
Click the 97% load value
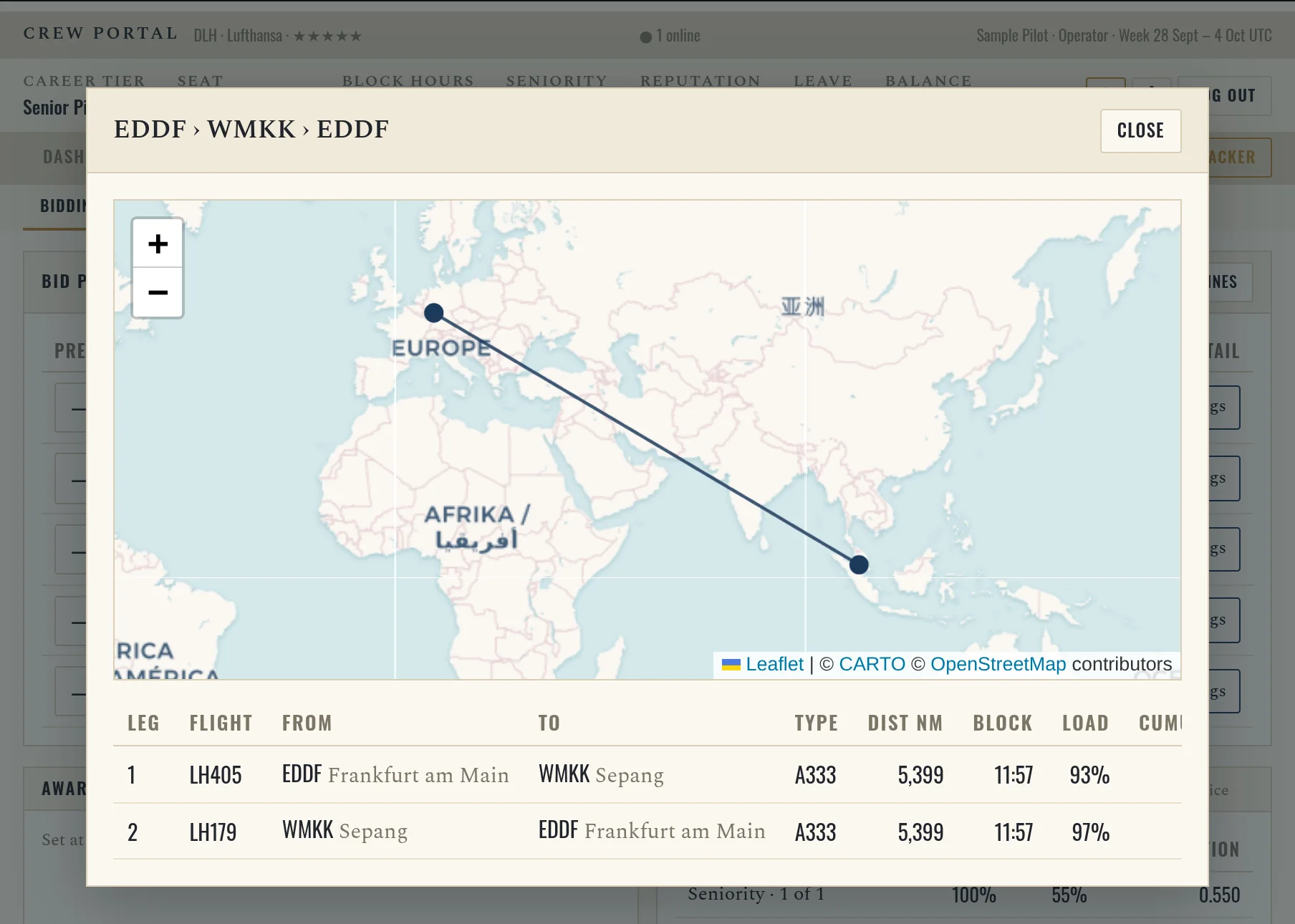point(1090,832)
